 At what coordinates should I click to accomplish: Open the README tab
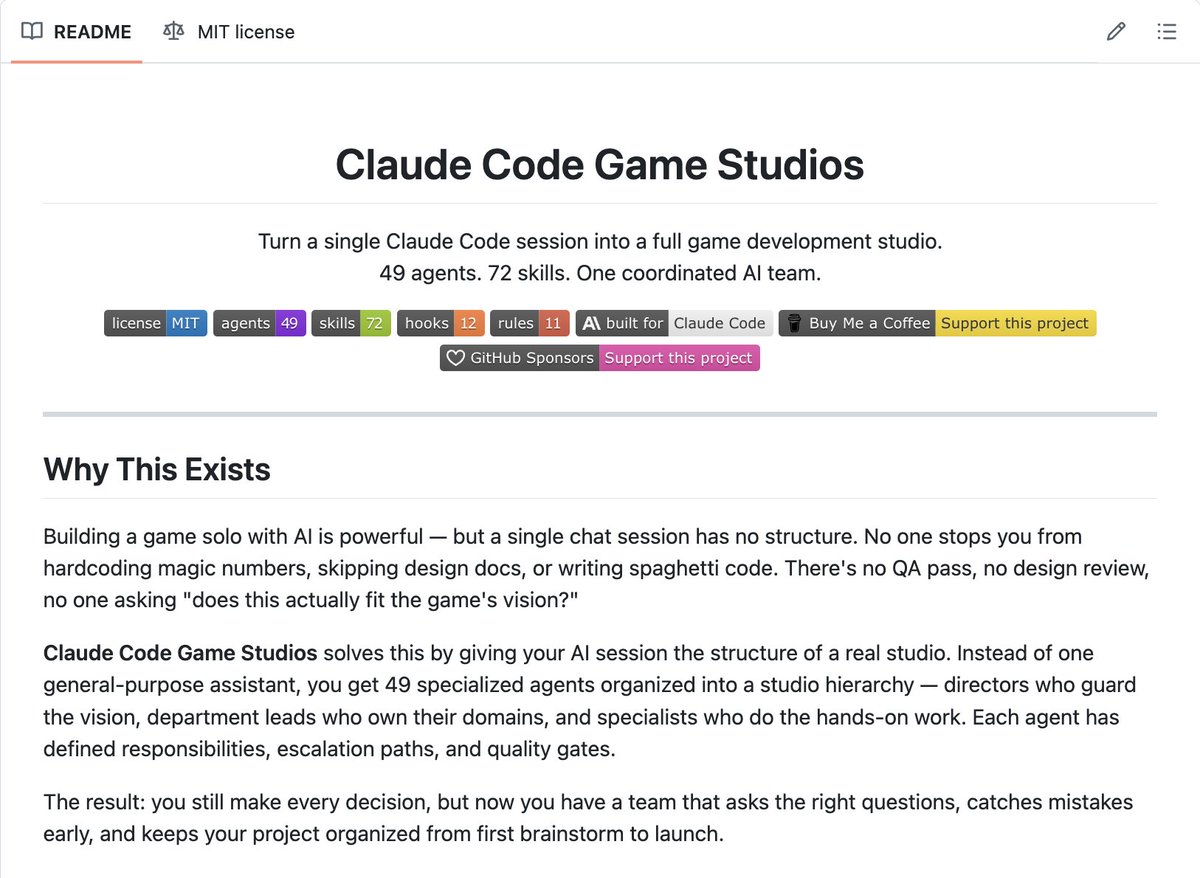tap(77, 32)
